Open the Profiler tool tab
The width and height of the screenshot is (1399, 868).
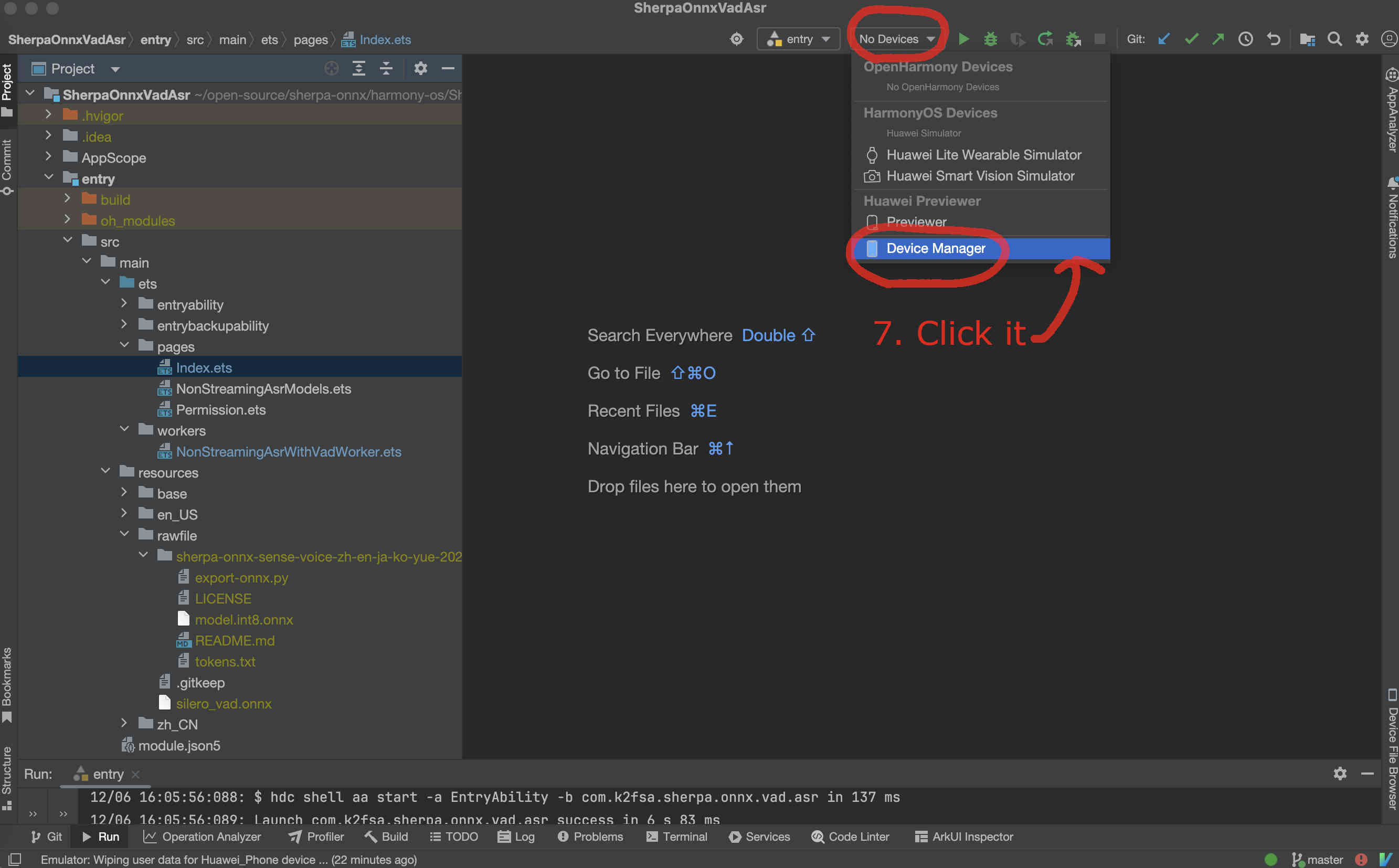316,837
